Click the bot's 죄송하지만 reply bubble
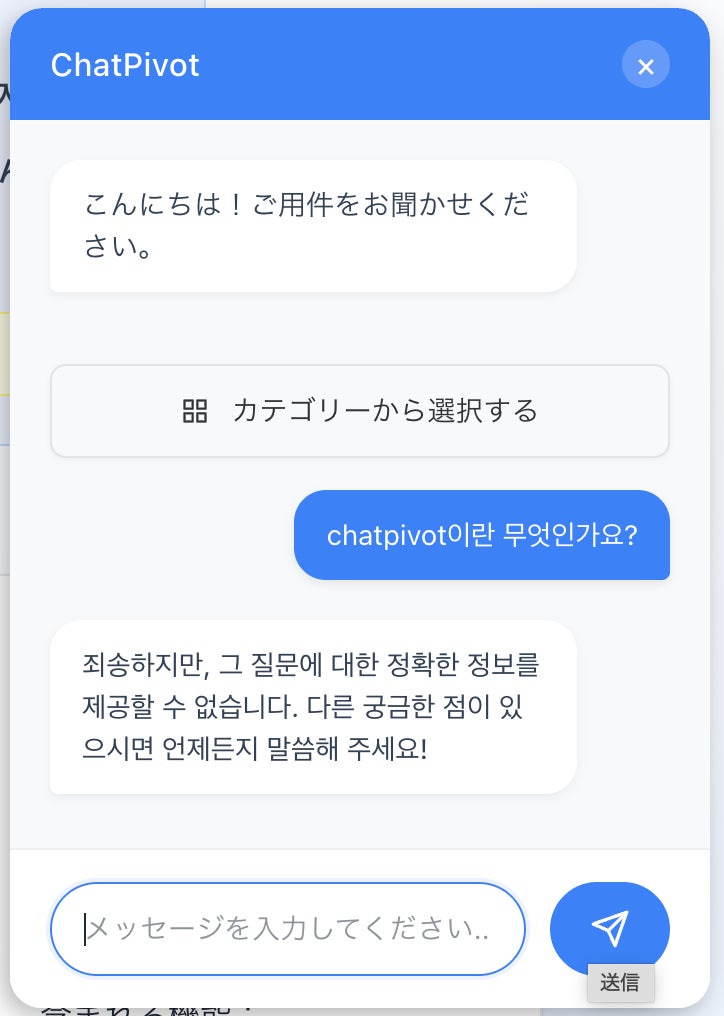 click(313, 707)
